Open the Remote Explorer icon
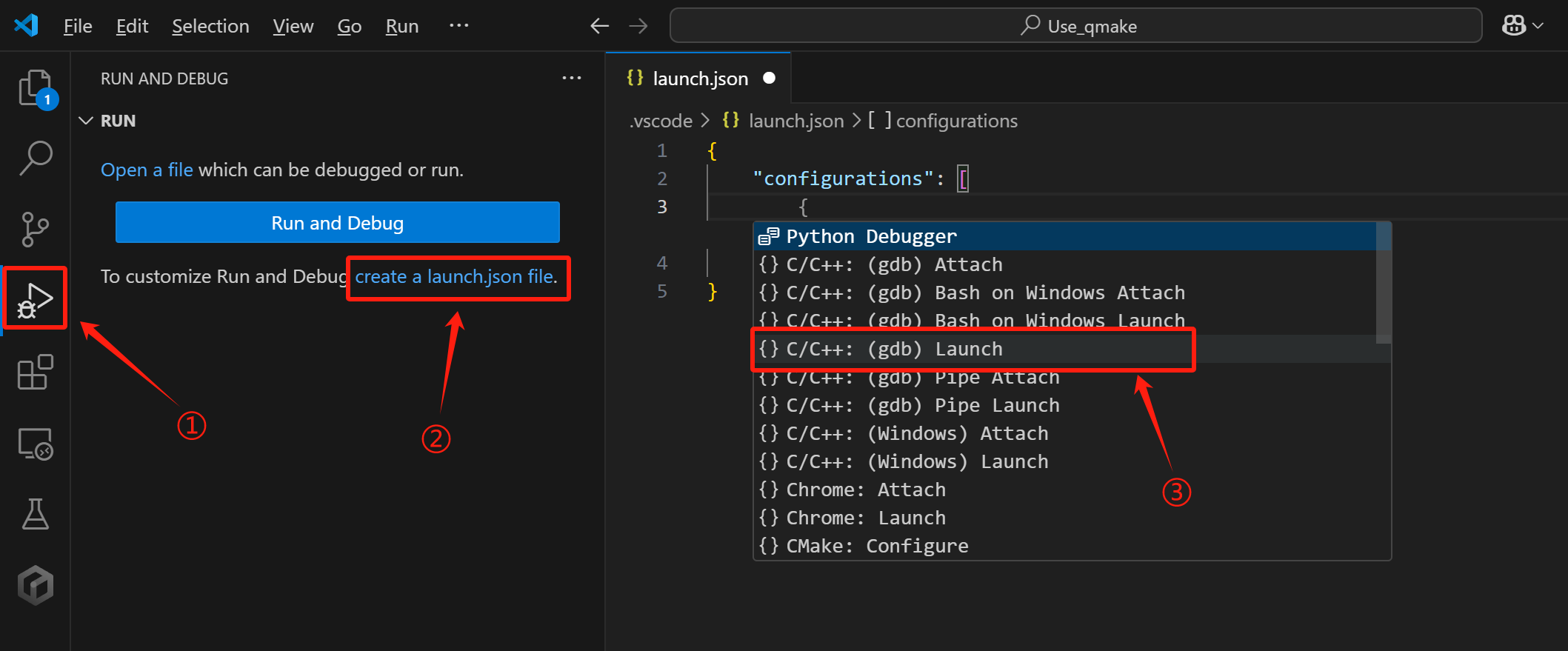Viewport: 1568px width, 651px height. point(35,444)
